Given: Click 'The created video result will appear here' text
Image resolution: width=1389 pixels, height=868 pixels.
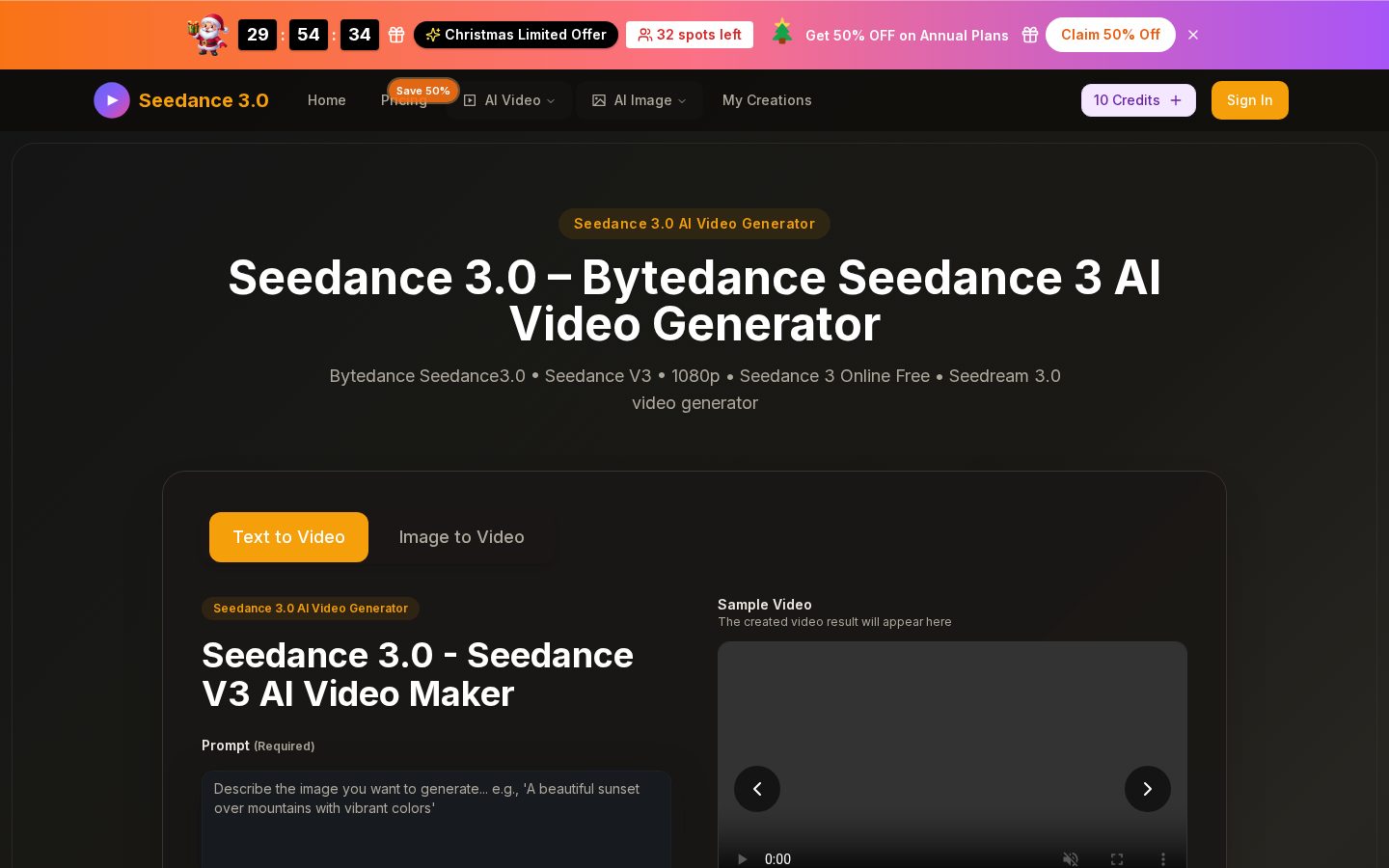Looking at the screenshot, I should coord(834,622).
